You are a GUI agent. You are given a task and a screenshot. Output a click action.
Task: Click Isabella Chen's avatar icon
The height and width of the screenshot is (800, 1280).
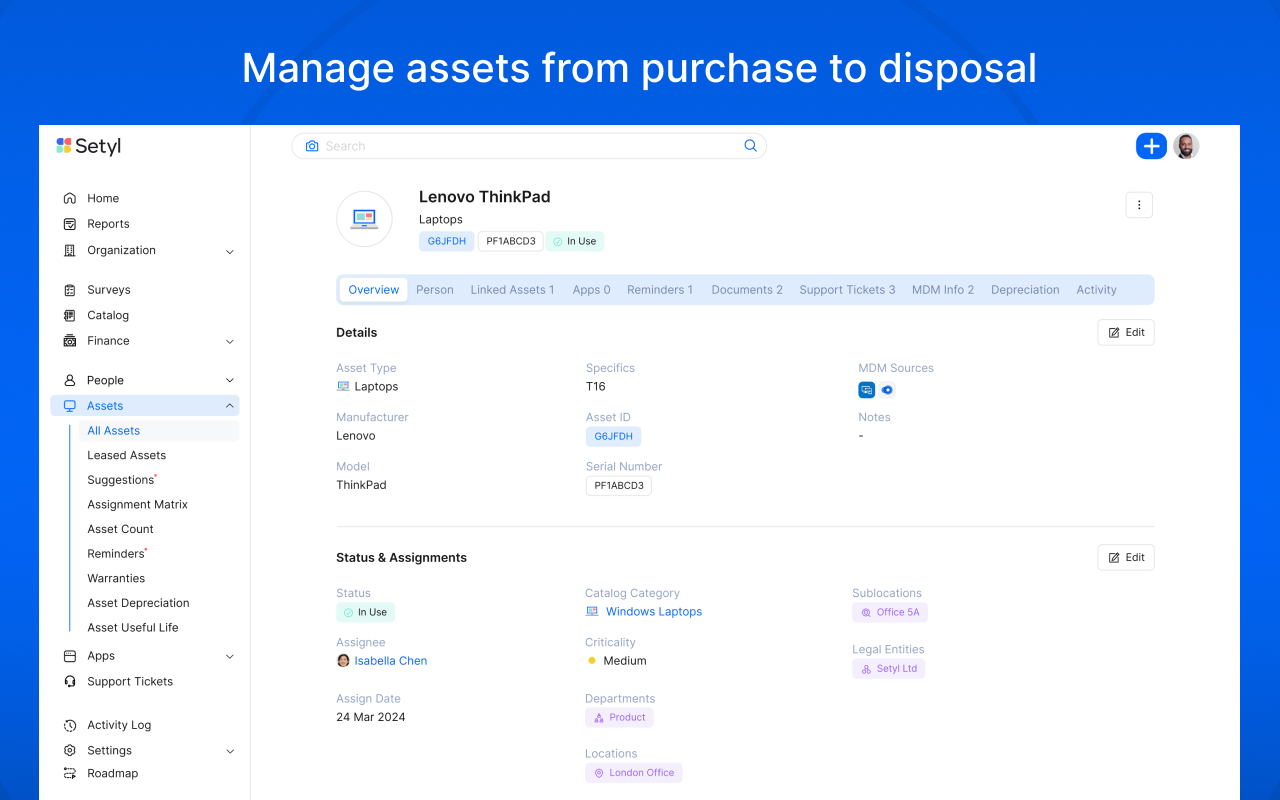[x=343, y=661]
